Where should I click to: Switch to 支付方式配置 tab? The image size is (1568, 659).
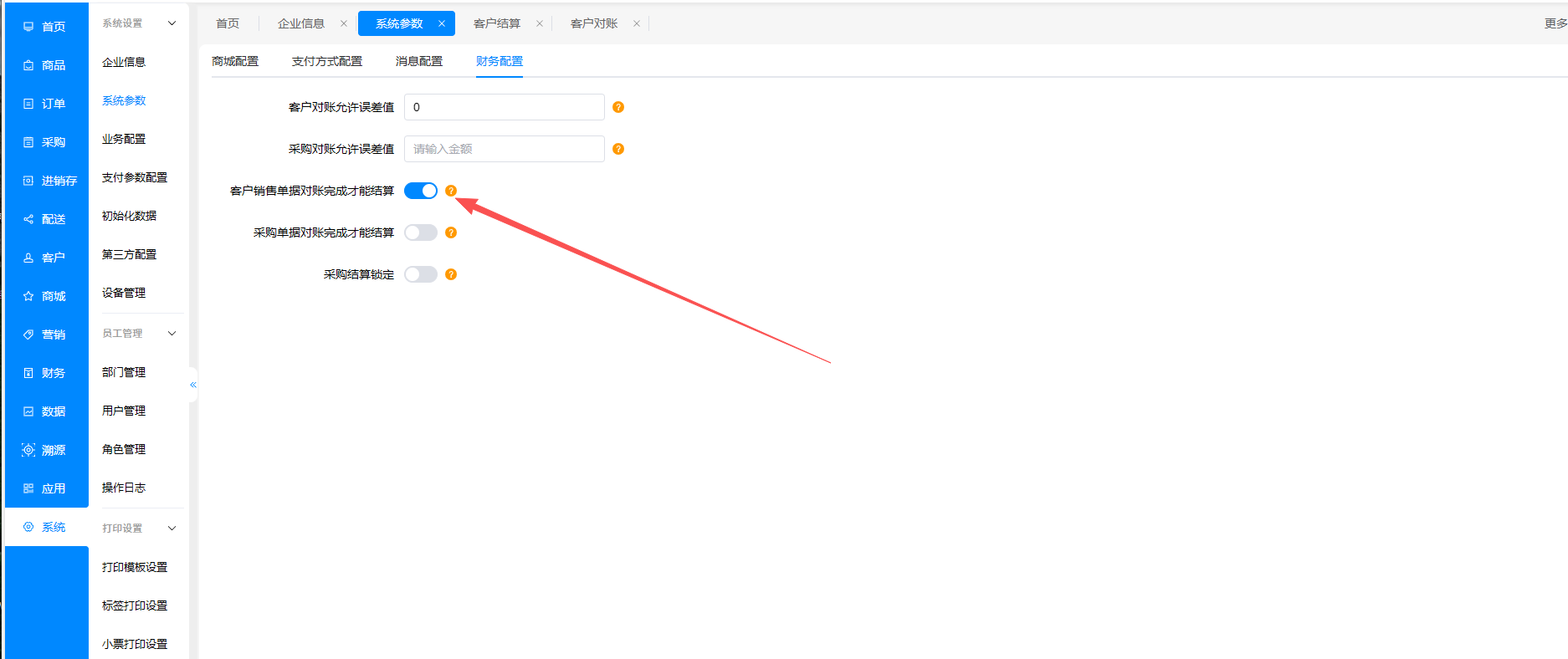click(327, 61)
